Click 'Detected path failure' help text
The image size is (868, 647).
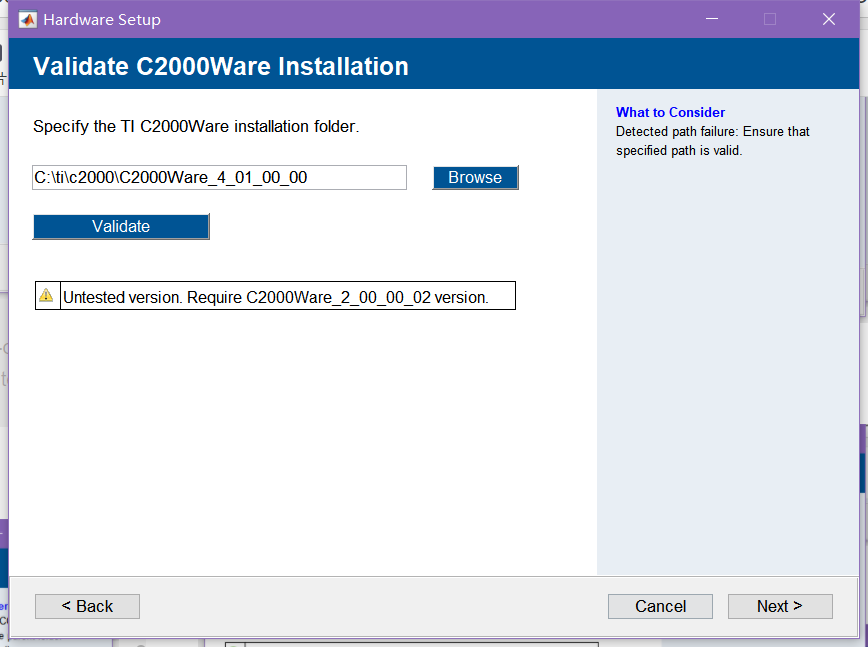pyautogui.click(x=712, y=141)
